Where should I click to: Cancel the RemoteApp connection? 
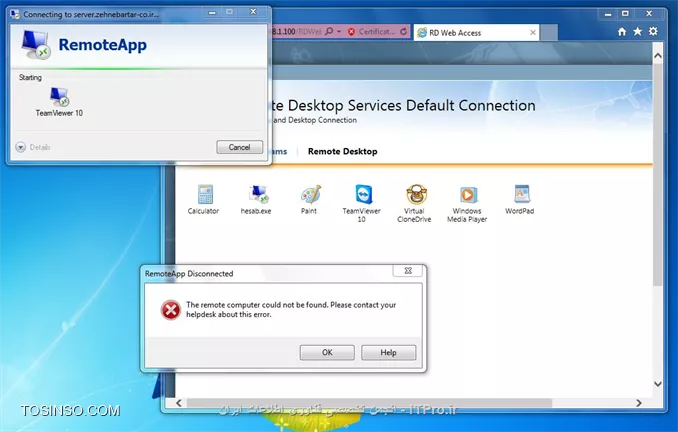pos(239,147)
